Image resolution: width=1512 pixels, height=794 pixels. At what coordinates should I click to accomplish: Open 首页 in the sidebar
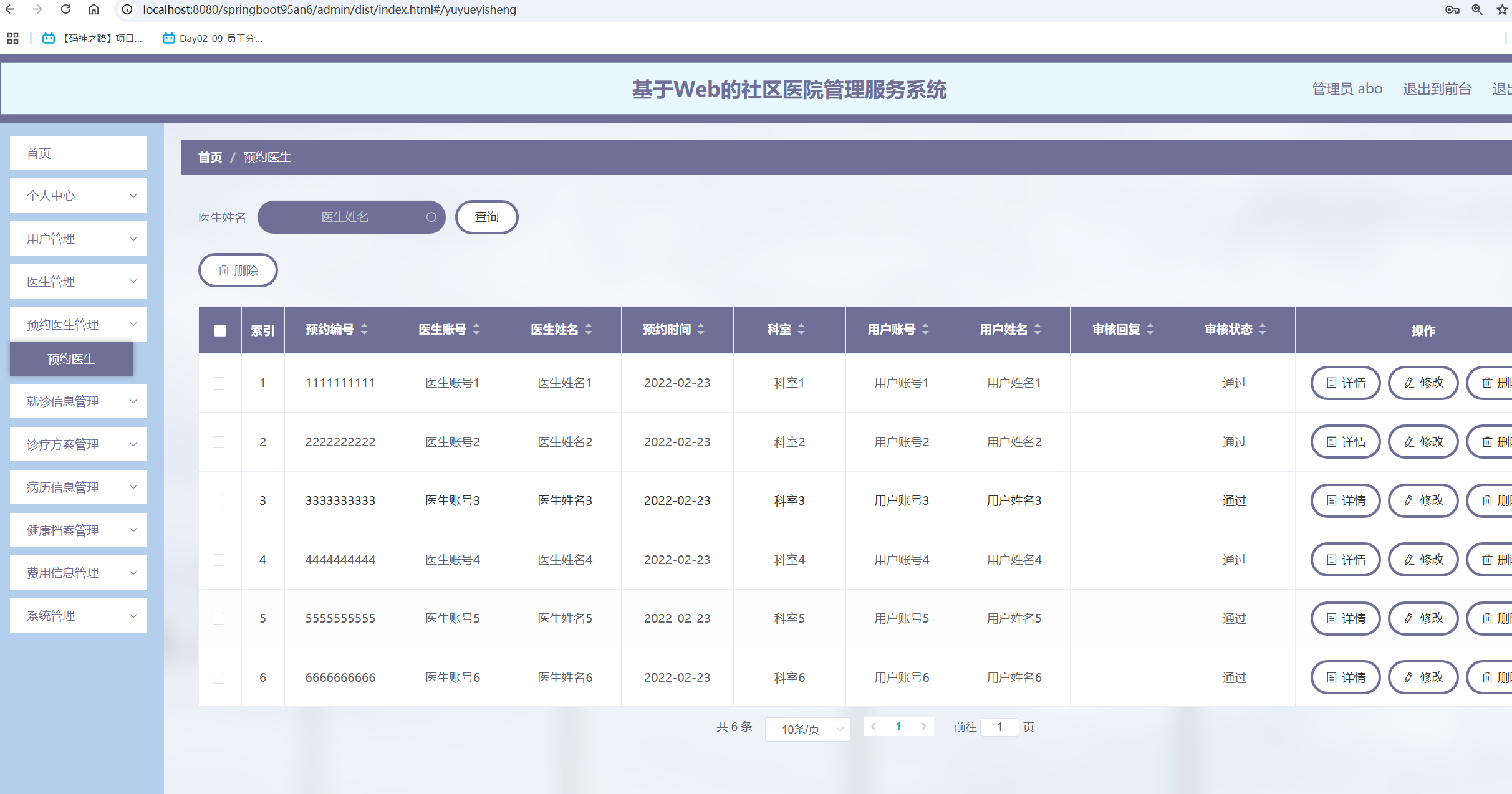(x=79, y=153)
